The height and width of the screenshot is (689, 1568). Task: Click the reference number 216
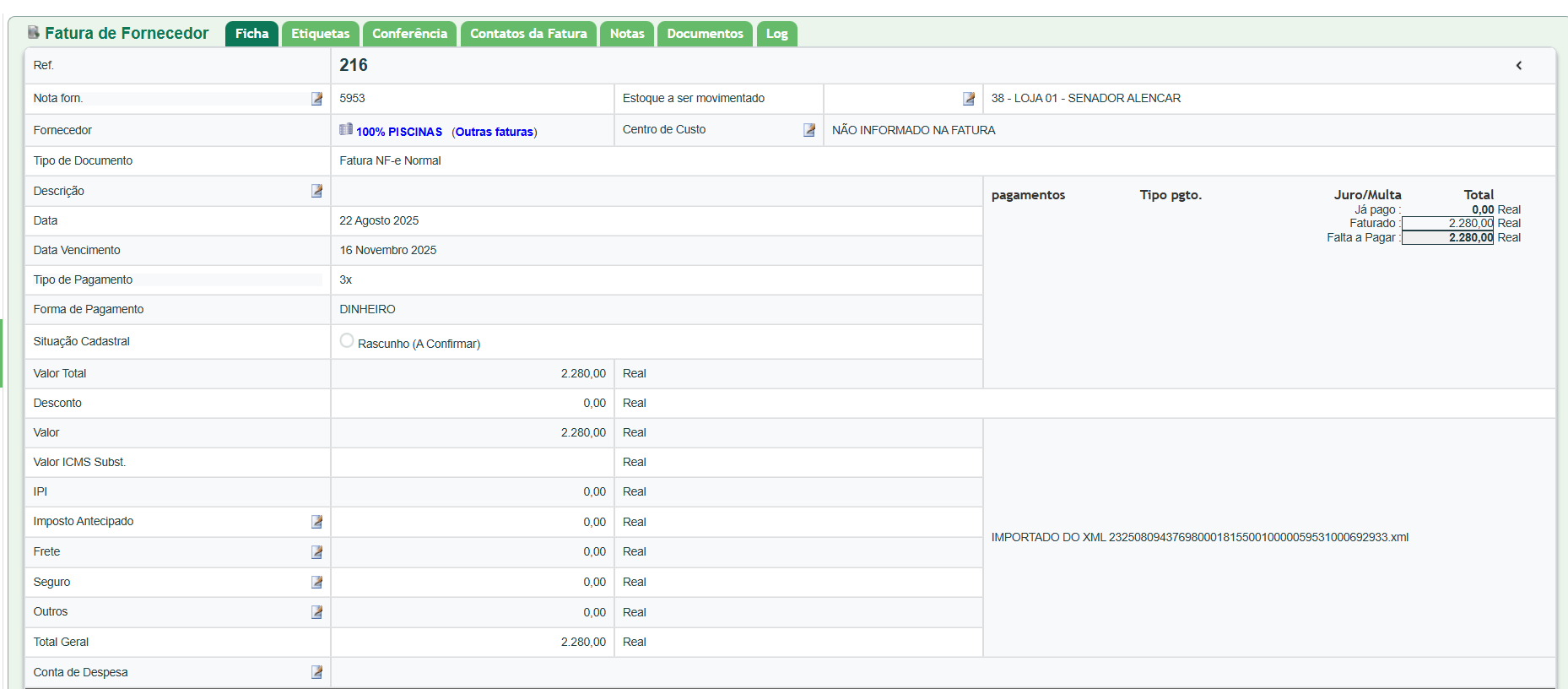coord(354,65)
